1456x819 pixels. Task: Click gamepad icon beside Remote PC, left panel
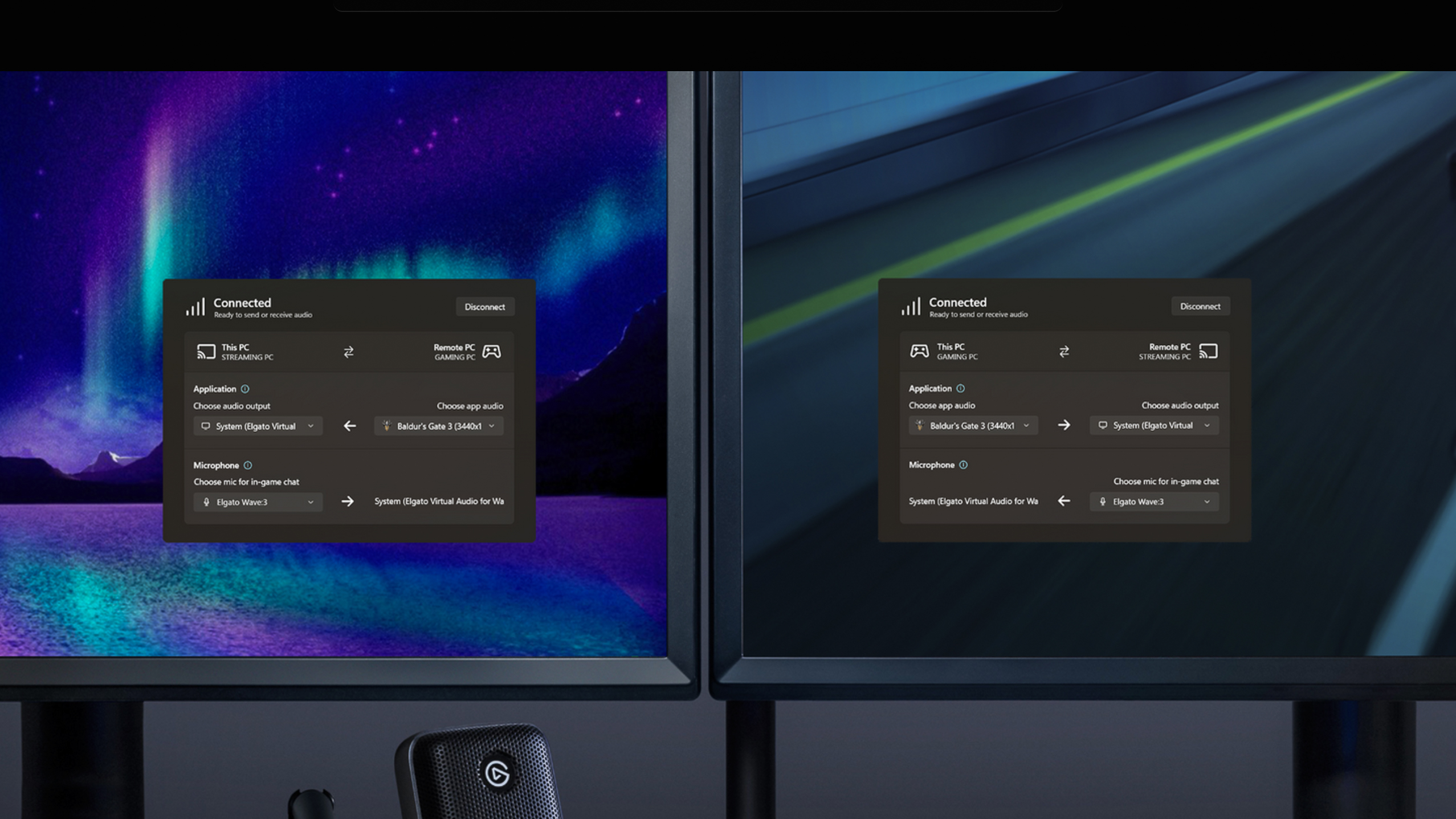pyautogui.click(x=491, y=352)
